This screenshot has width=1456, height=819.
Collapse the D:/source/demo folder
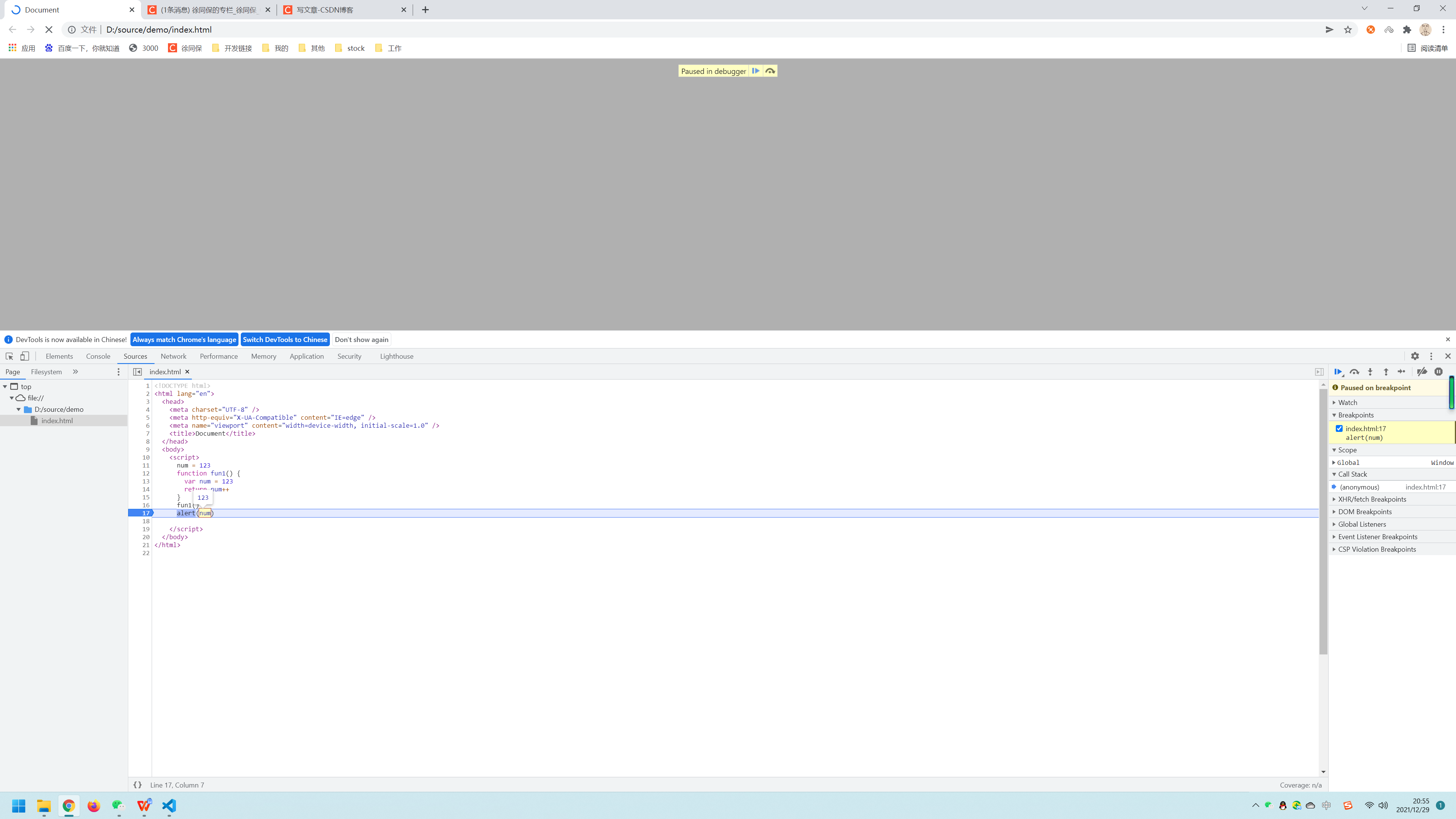pyautogui.click(x=19, y=409)
